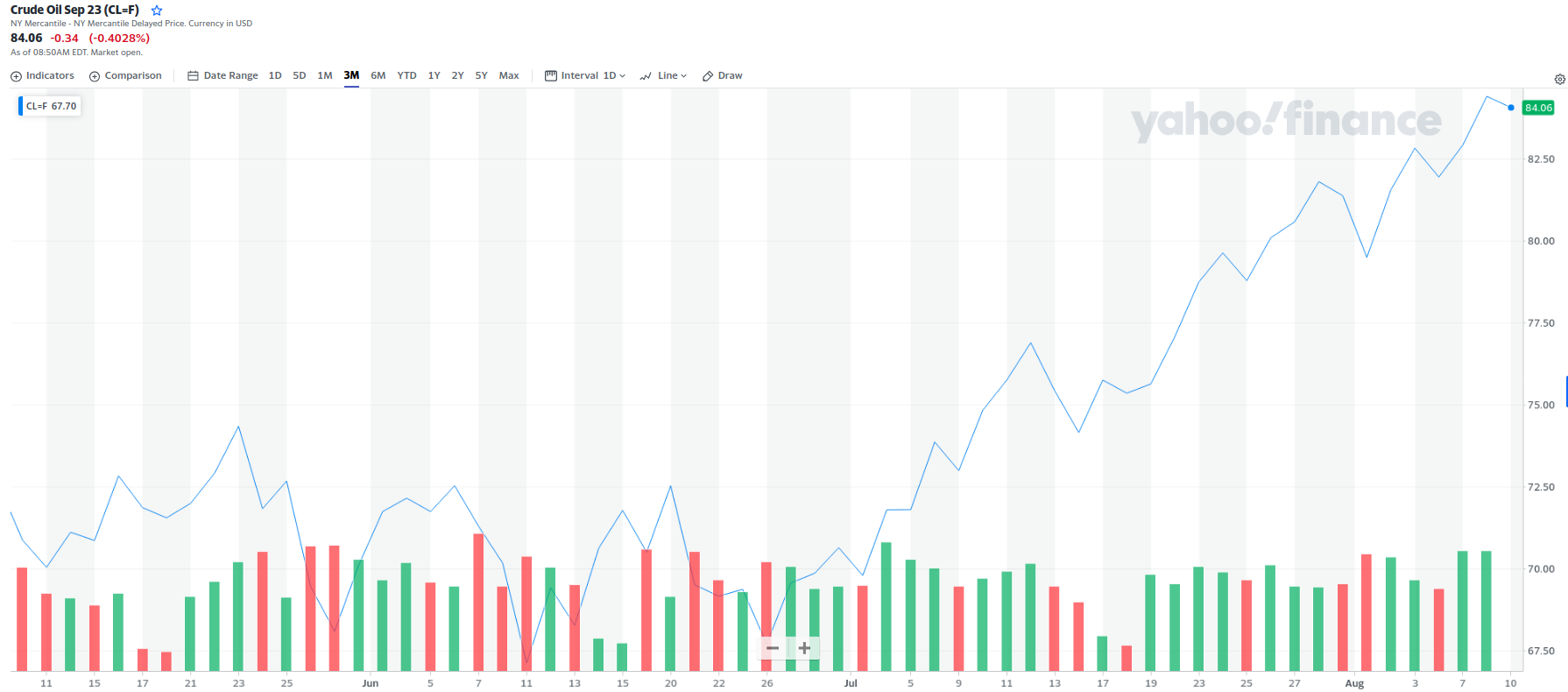The image size is (1568, 692).
Task: Switch to the 6M range tab
Action: click(x=378, y=75)
